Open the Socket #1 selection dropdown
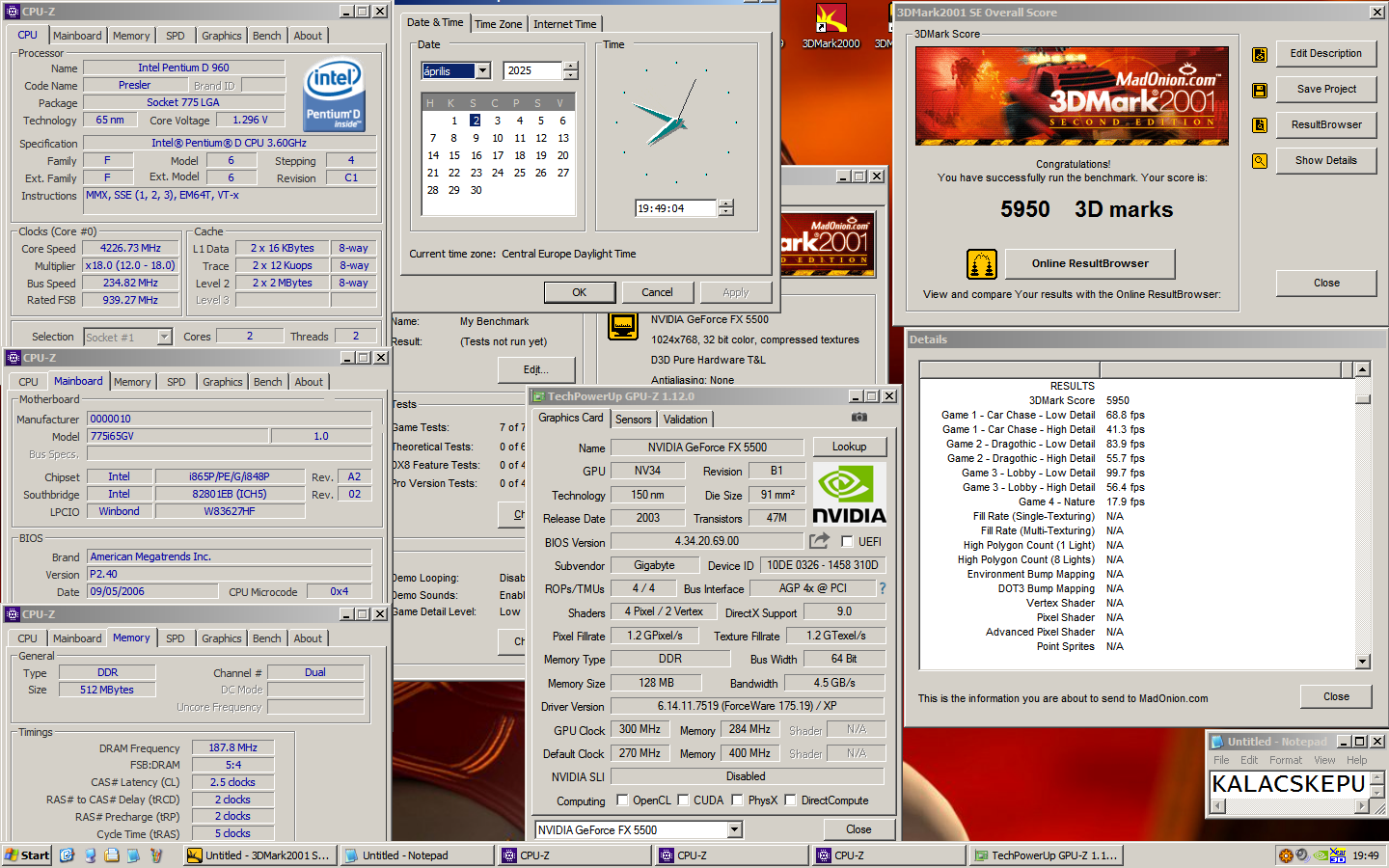Screen dimensions: 1389x868 click(164, 337)
